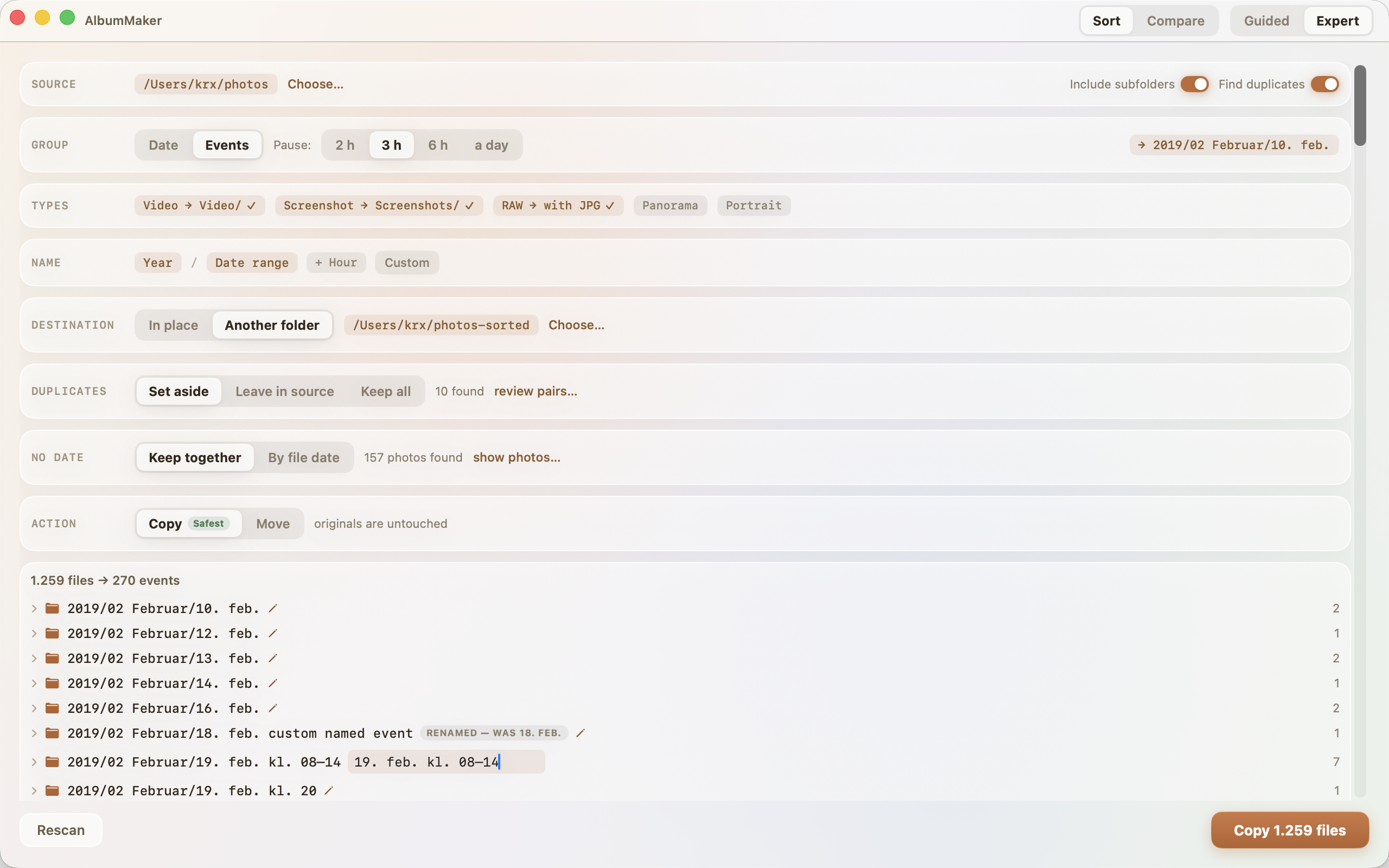Click the pencil edit icon for 10. feb. folder
The width and height of the screenshot is (1389, 868).
[273, 608]
